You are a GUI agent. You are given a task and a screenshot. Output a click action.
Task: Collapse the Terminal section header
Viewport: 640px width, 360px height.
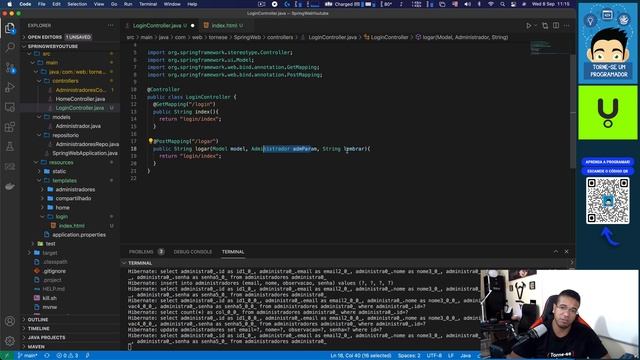(140, 263)
